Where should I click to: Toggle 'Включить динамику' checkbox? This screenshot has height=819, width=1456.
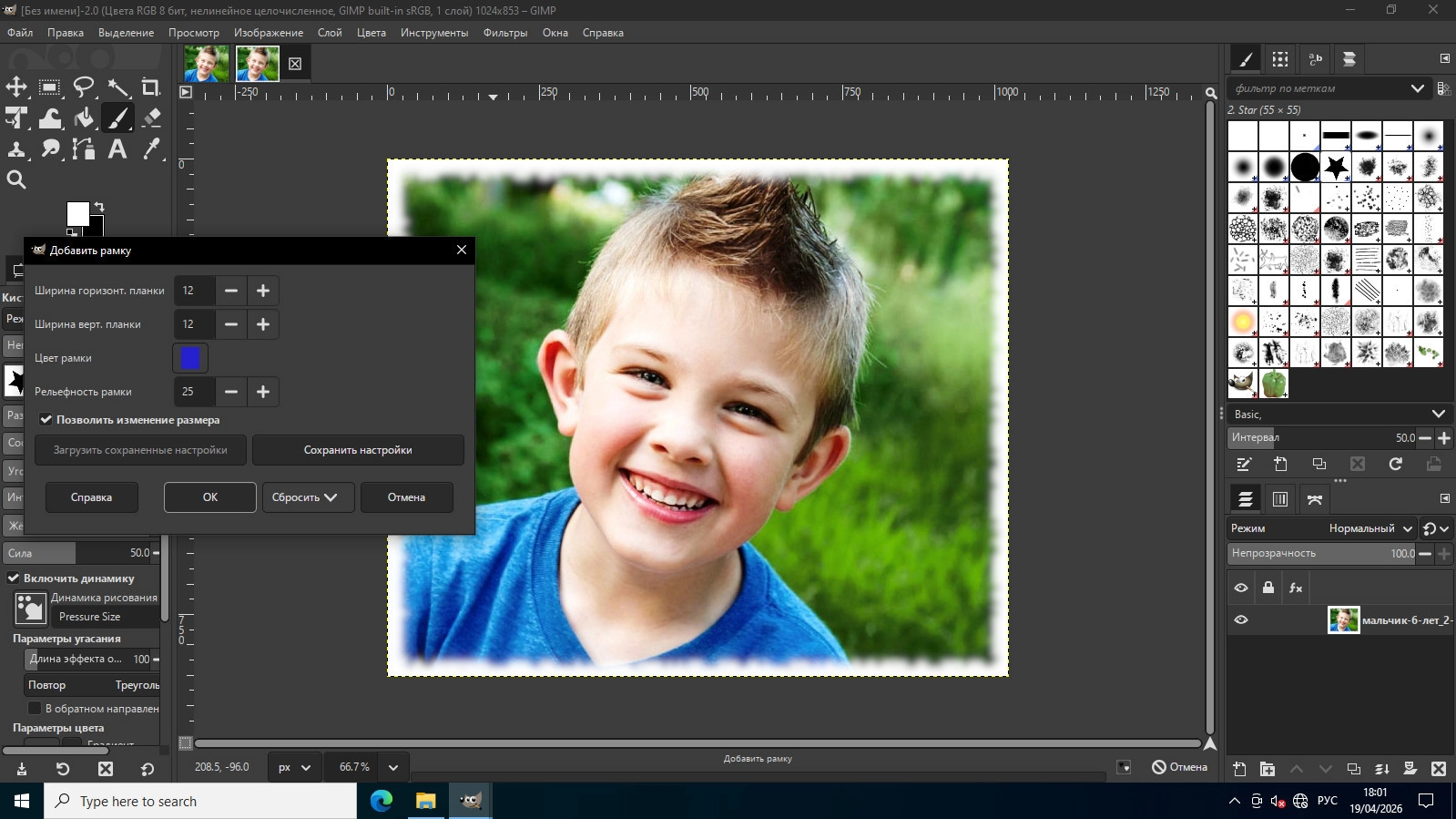[14, 578]
